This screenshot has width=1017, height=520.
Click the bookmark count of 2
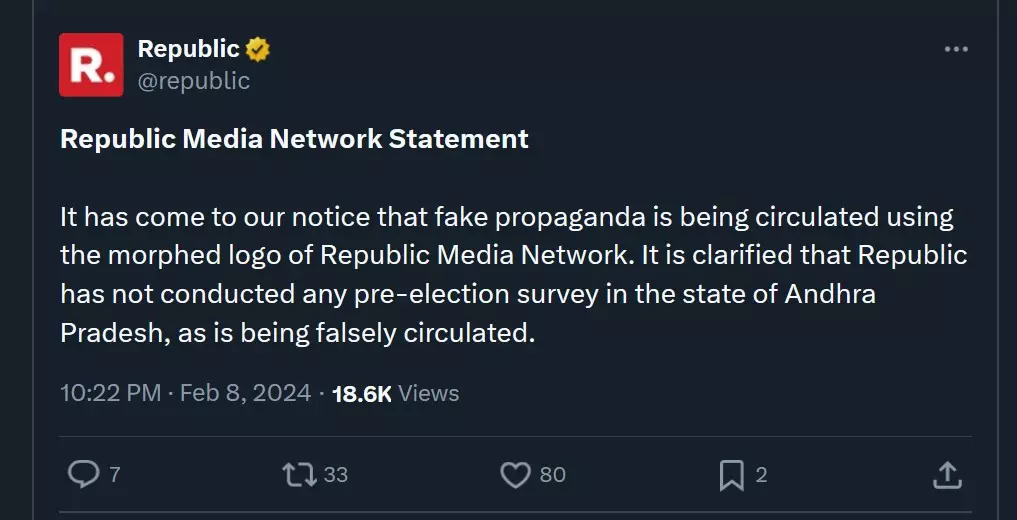coord(761,474)
